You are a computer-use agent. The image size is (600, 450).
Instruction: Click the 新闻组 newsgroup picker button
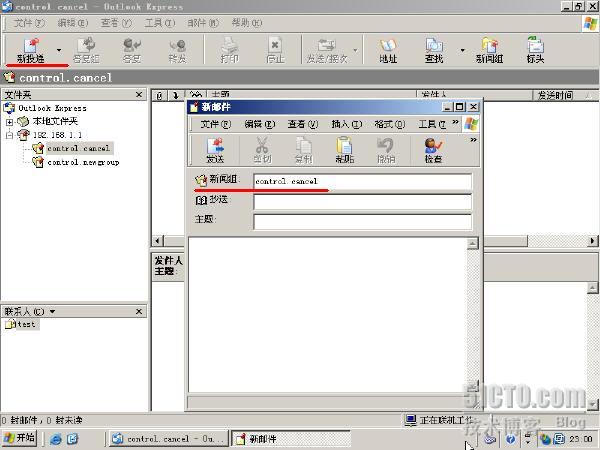point(217,179)
